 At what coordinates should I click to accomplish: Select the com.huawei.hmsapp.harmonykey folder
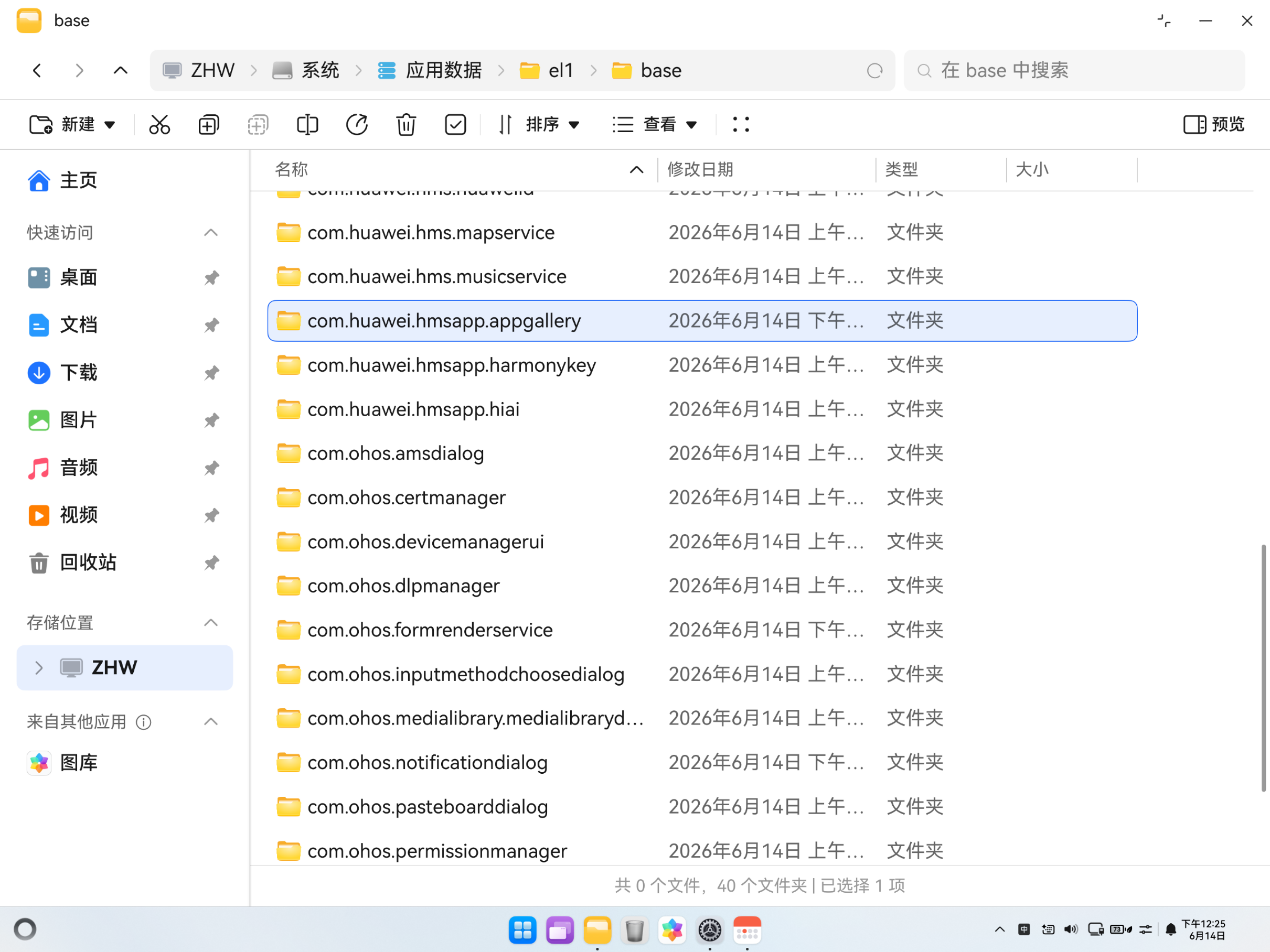coord(702,365)
